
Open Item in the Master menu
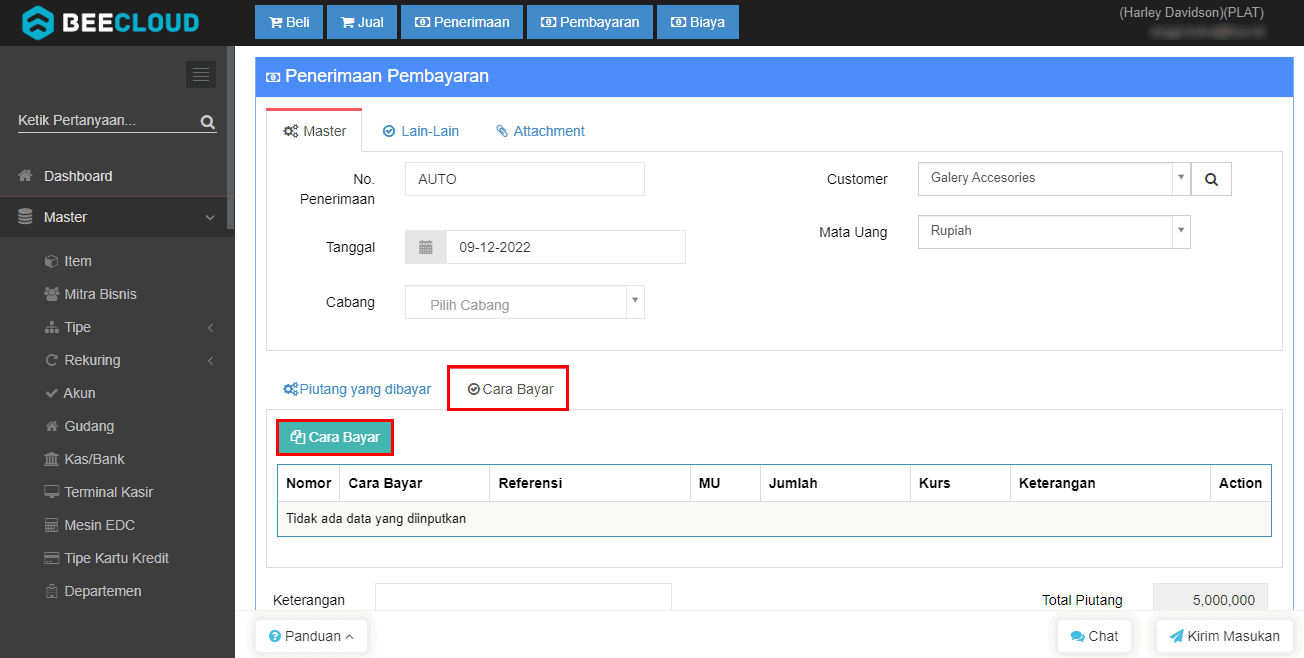point(78,261)
